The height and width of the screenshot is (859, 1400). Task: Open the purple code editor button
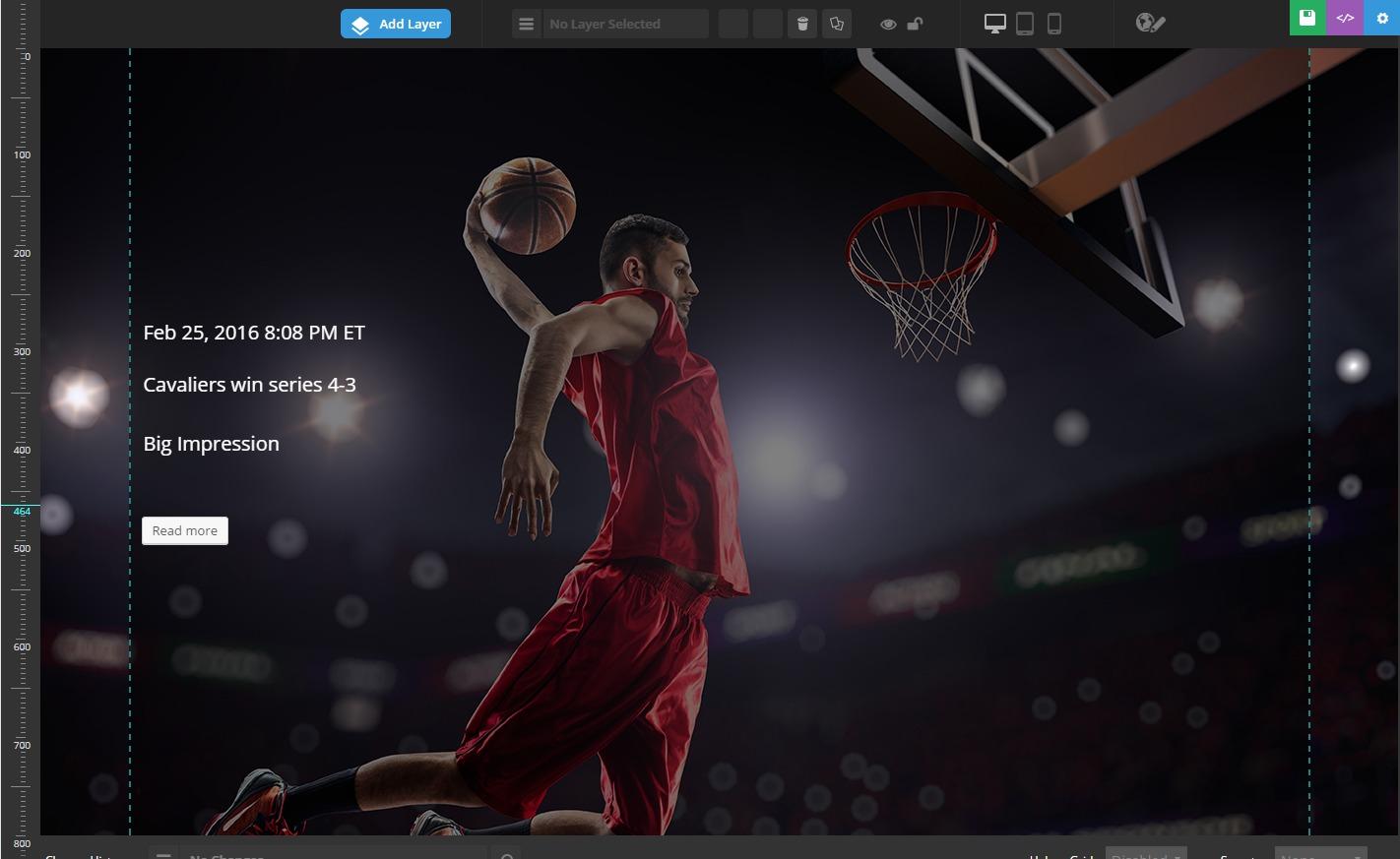click(1345, 18)
